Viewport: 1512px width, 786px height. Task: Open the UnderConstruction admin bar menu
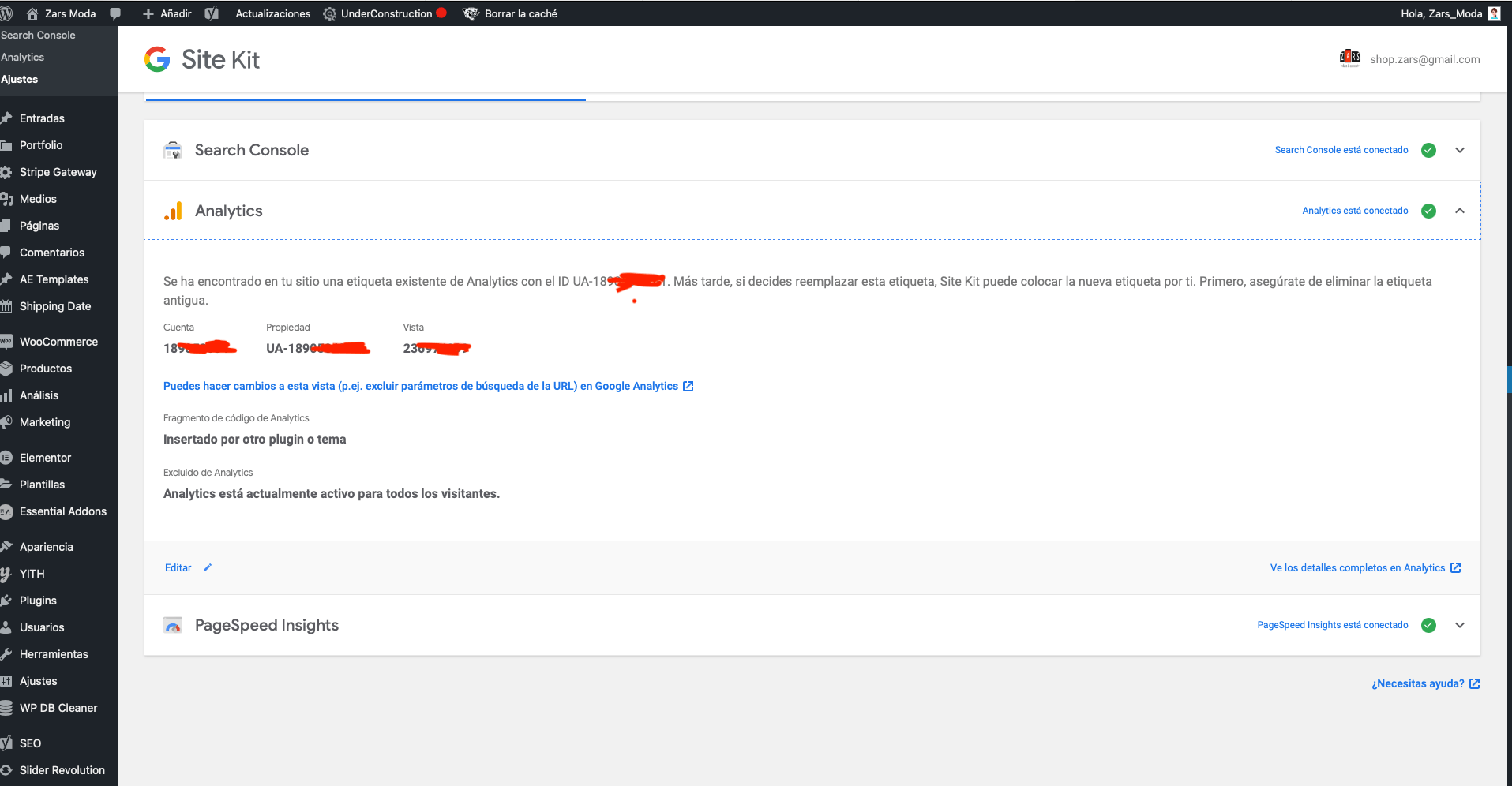tap(386, 13)
